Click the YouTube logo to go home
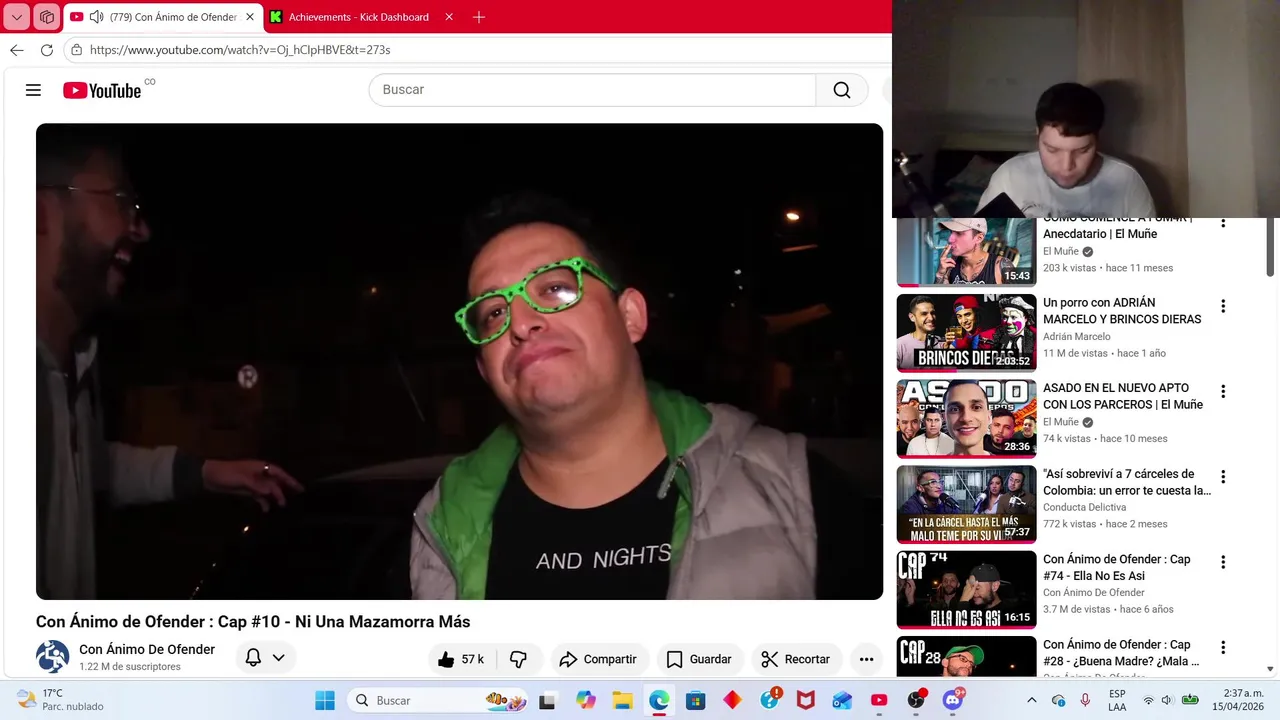 pos(102,90)
